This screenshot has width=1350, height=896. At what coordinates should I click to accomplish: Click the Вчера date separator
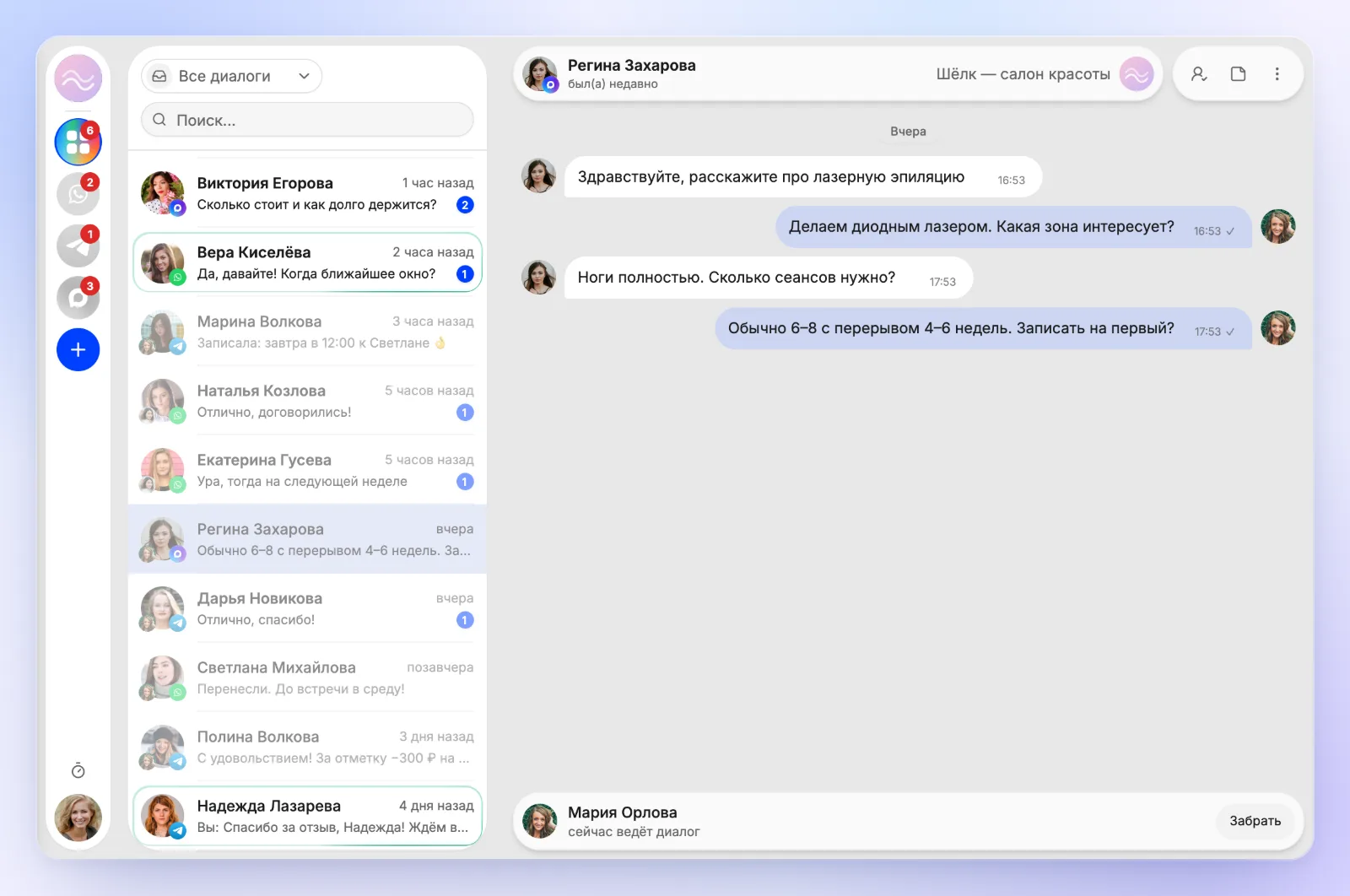908,132
